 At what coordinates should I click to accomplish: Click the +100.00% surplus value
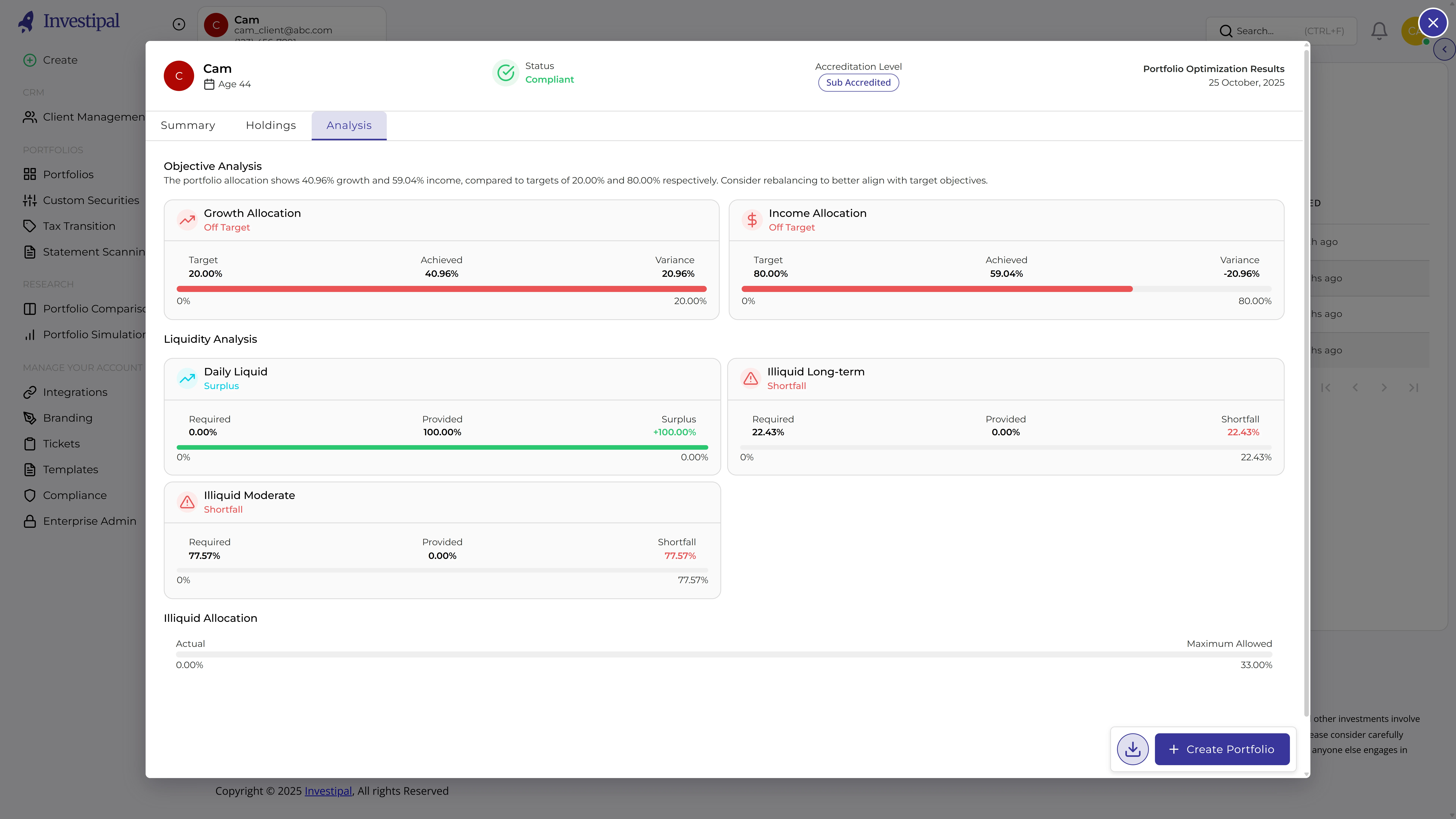coord(674,432)
